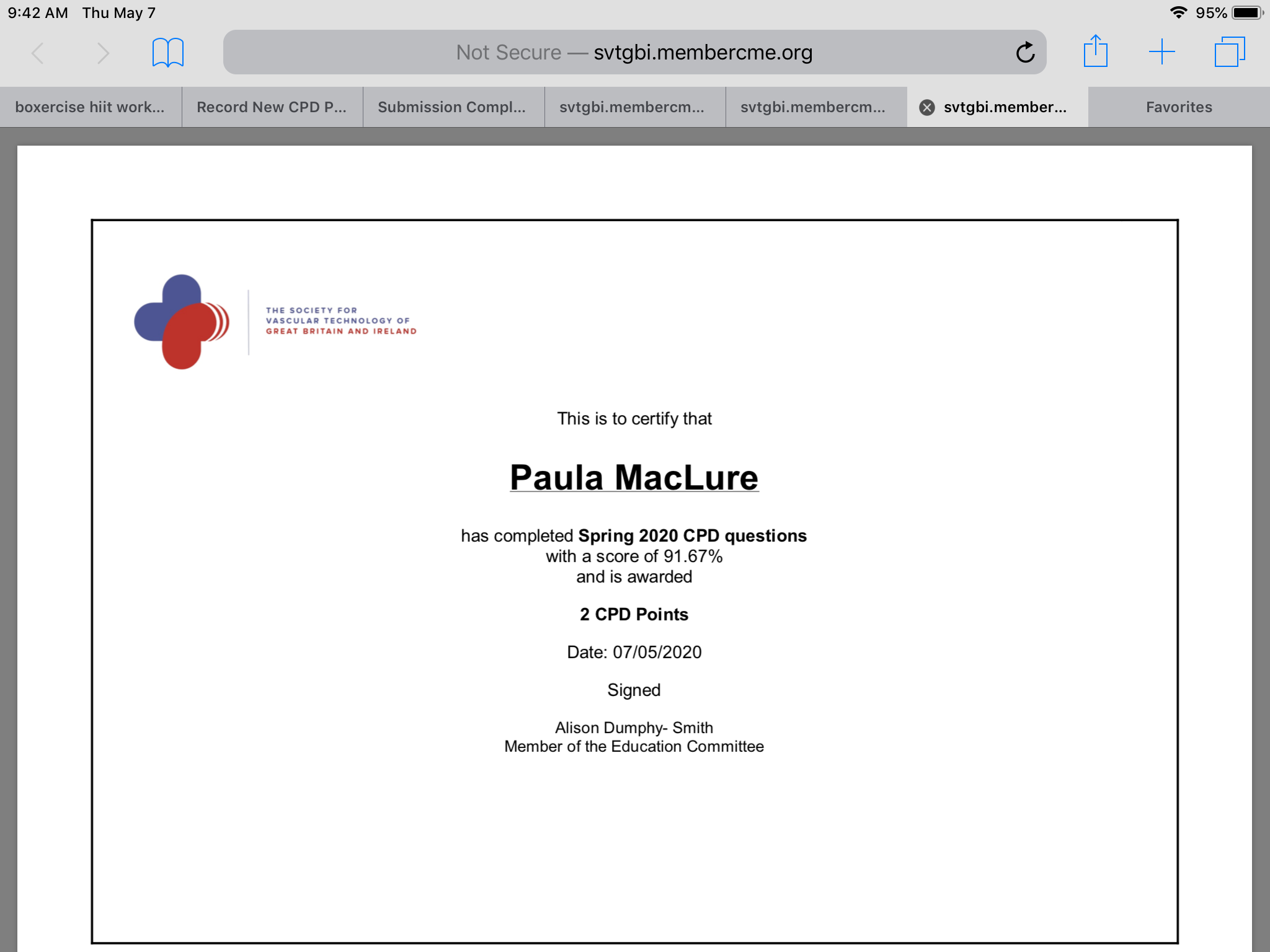Open the bookmarks book icon
This screenshot has width=1270, height=952.
(167, 53)
